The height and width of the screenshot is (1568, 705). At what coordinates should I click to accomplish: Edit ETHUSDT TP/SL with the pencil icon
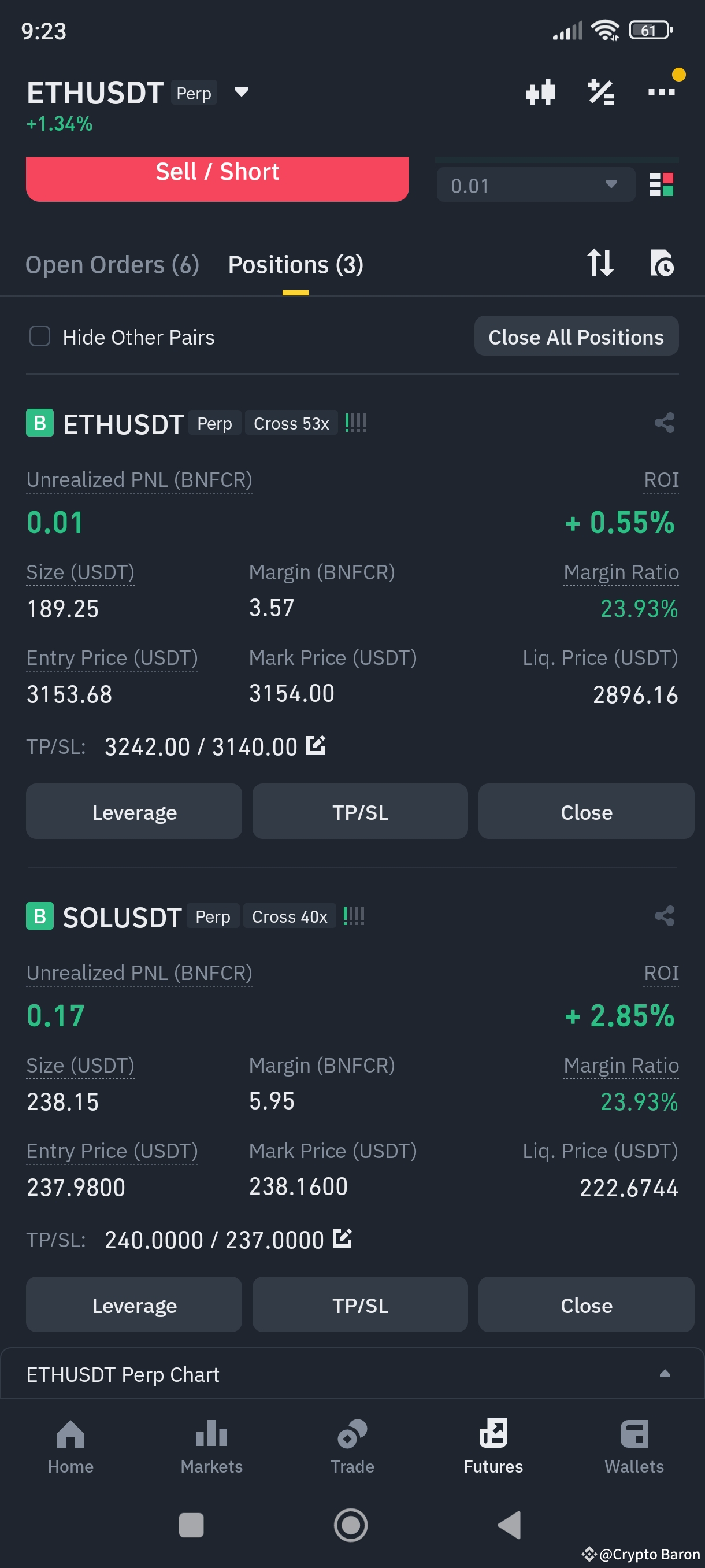(315, 745)
